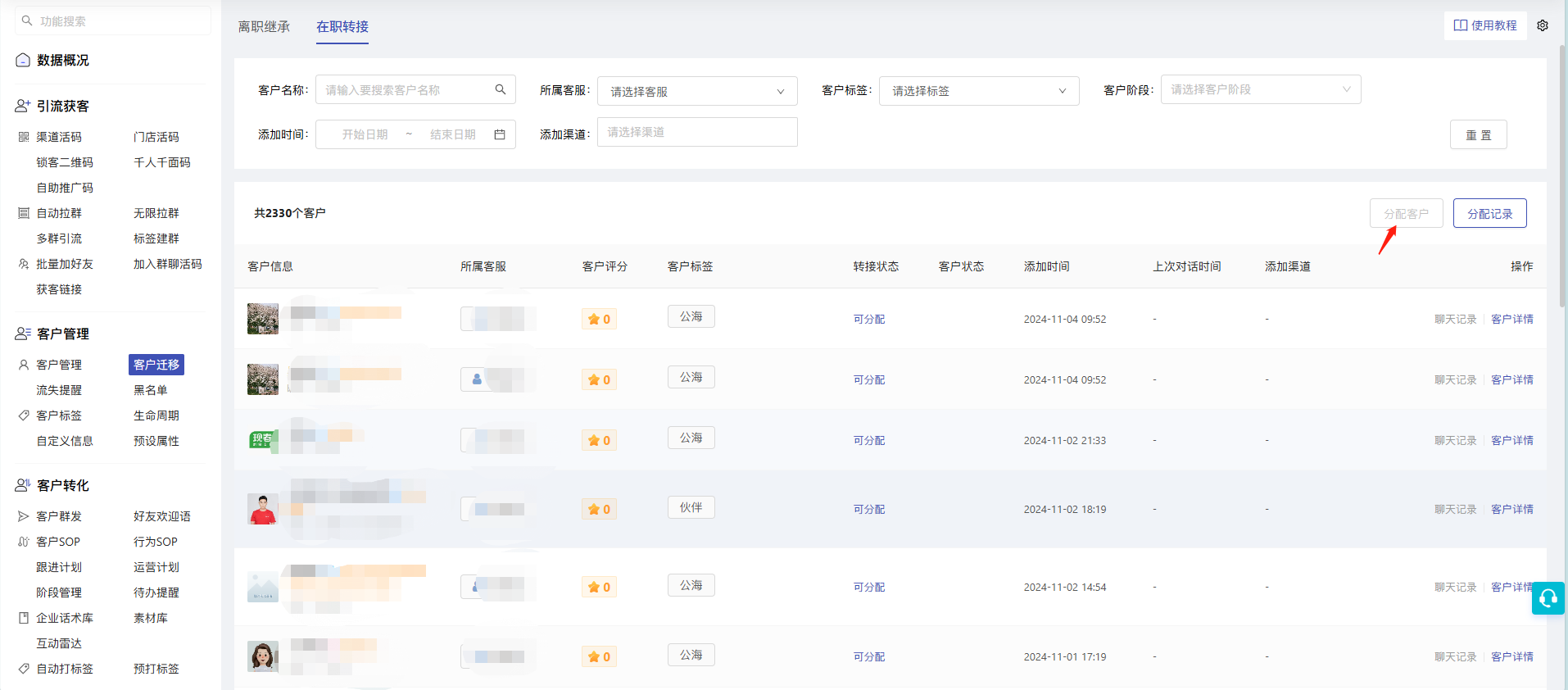
Task: Click the 分配记录 button
Action: tap(1490, 214)
